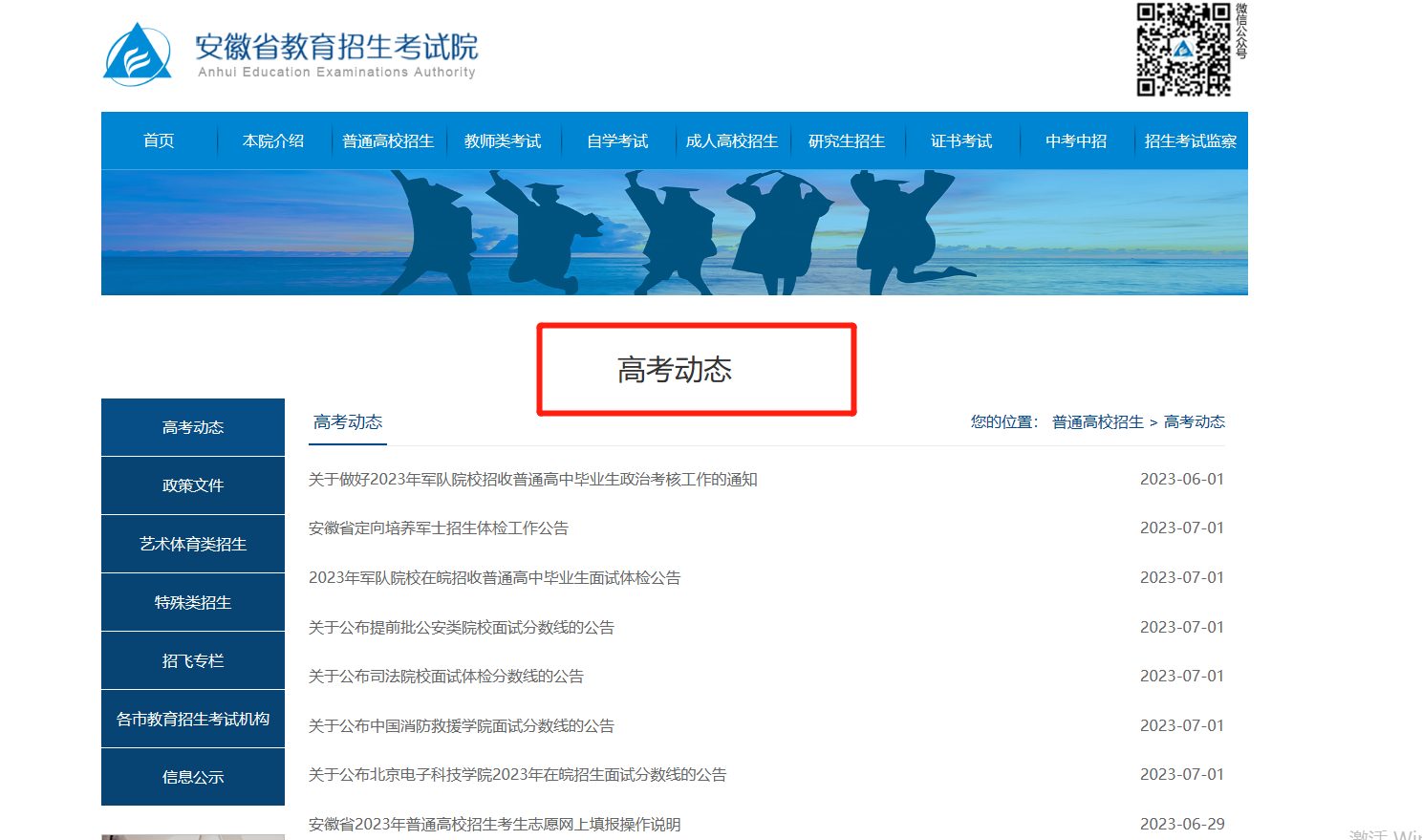Open the 招飞专栏 sidebar item

[x=193, y=660]
